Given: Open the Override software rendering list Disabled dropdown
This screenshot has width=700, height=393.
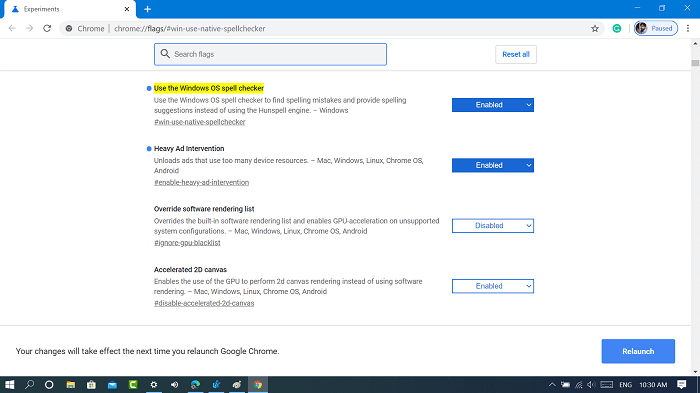Looking at the screenshot, I should pyautogui.click(x=492, y=226).
